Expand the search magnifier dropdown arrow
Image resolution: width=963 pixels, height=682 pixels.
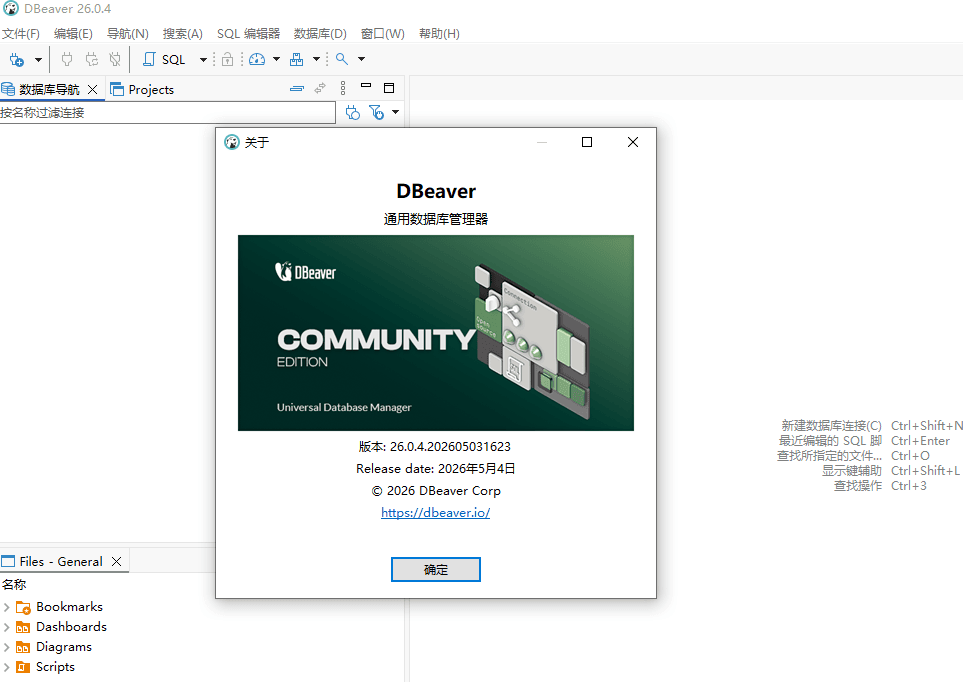pyautogui.click(x=362, y=60)
